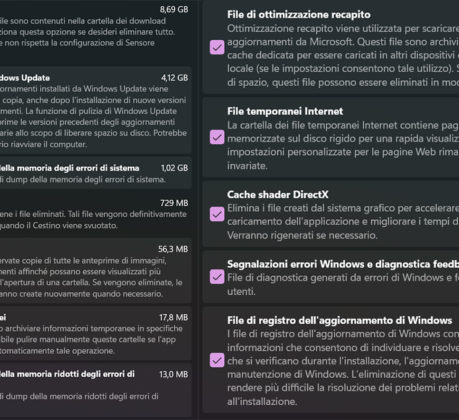Click the Cestino description about file eliminati
The height and width of the screenshot is (420, 459).
(93, 220)
